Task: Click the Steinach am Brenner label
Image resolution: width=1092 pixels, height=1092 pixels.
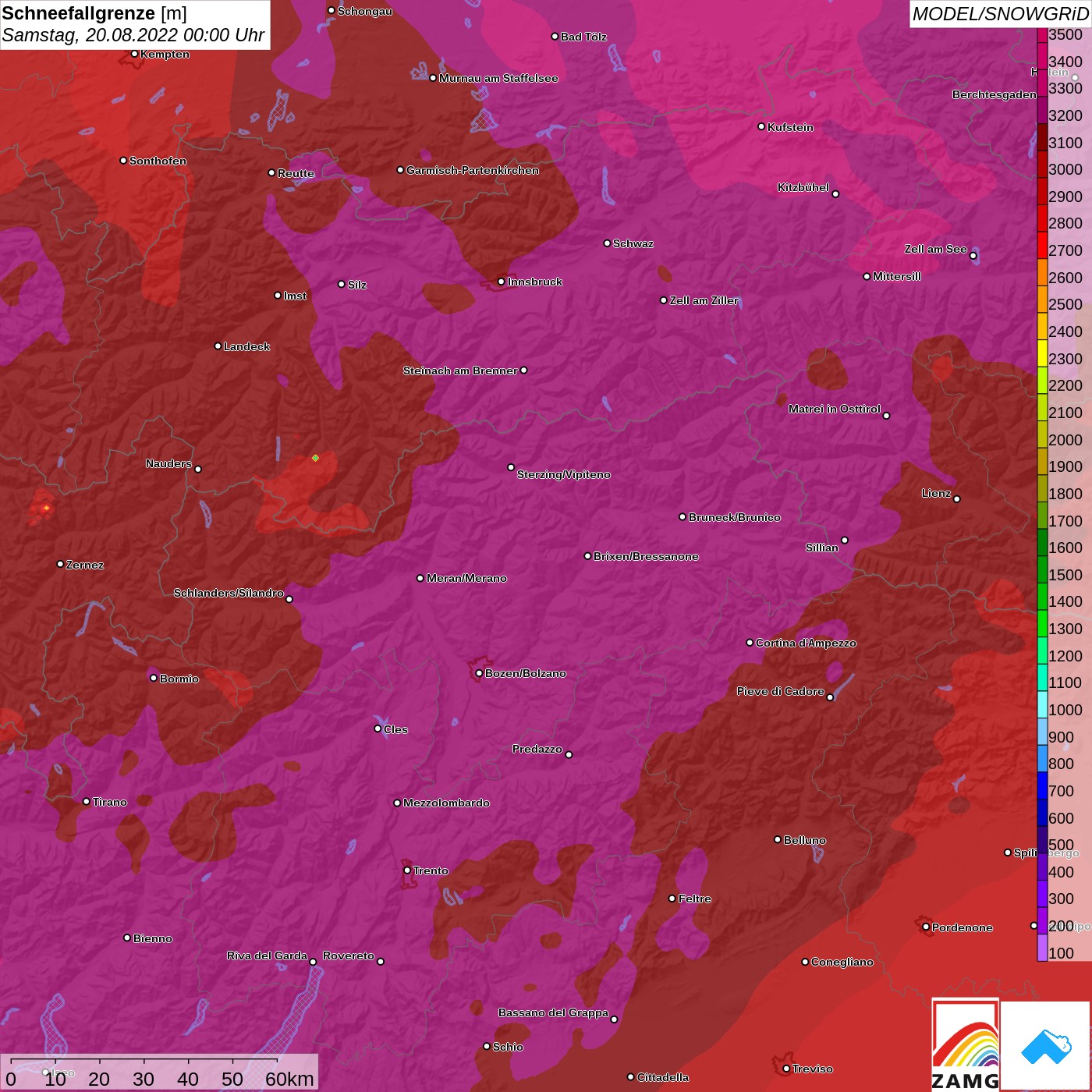Action: click(460, 370)
